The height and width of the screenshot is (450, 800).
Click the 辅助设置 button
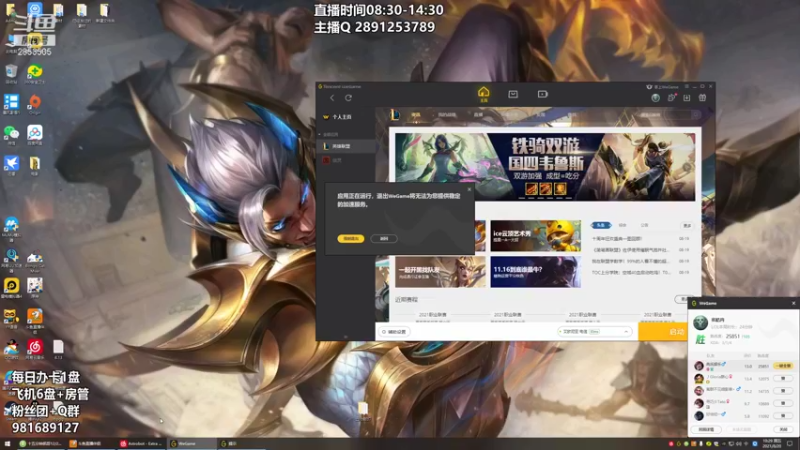pyautogui.click(x=394, y=332)
